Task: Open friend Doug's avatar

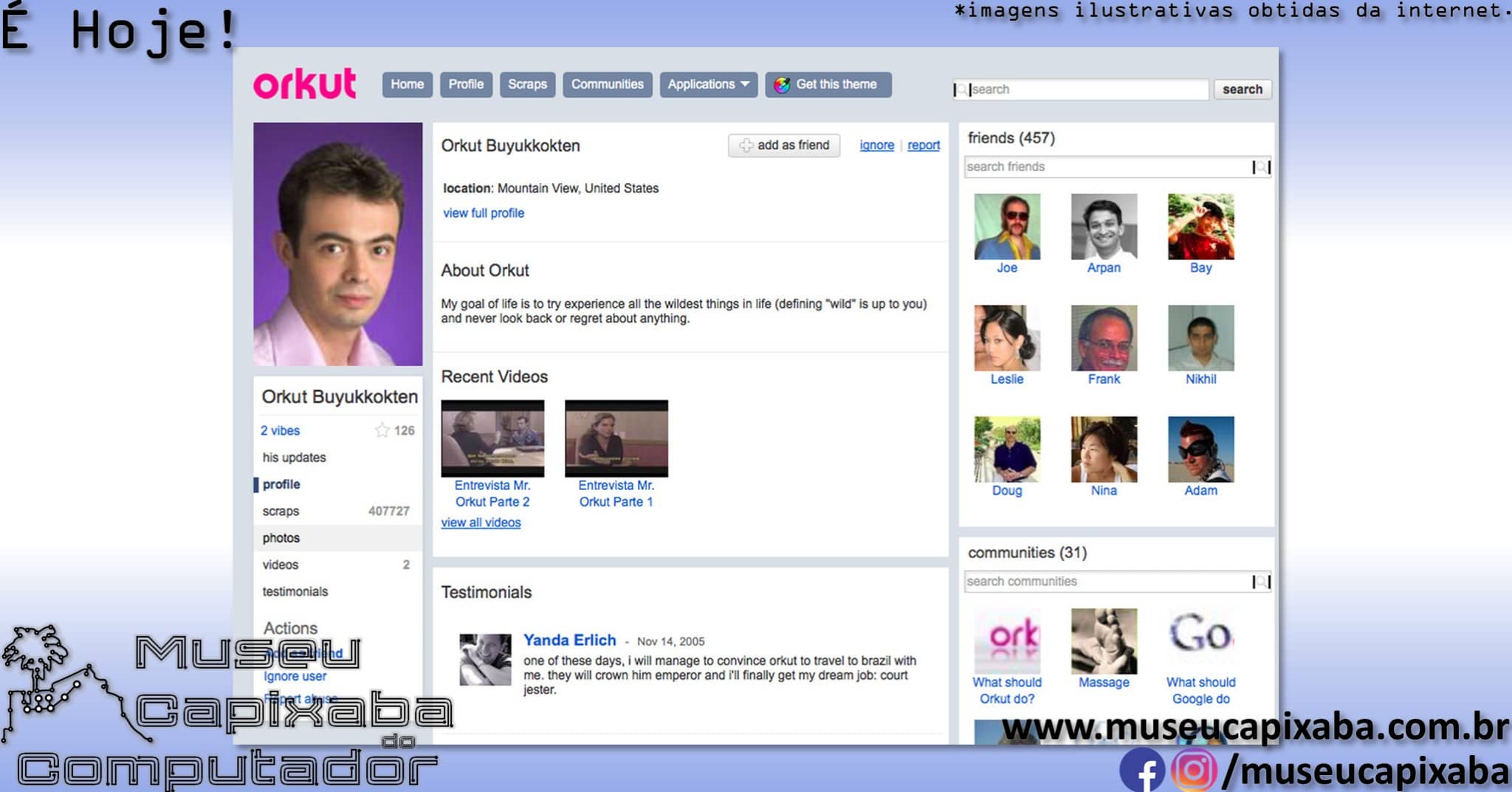Action: pyautogui.click(x=1007, y=450)
